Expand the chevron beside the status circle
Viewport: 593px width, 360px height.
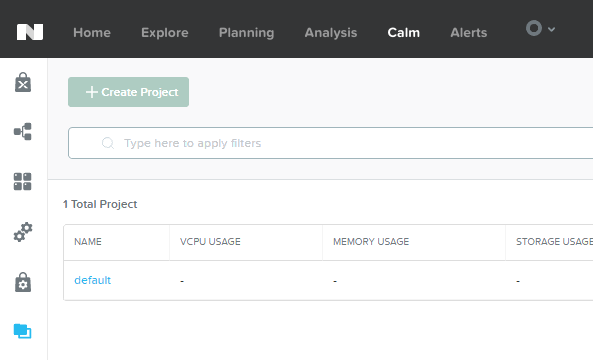coord(551,29)
